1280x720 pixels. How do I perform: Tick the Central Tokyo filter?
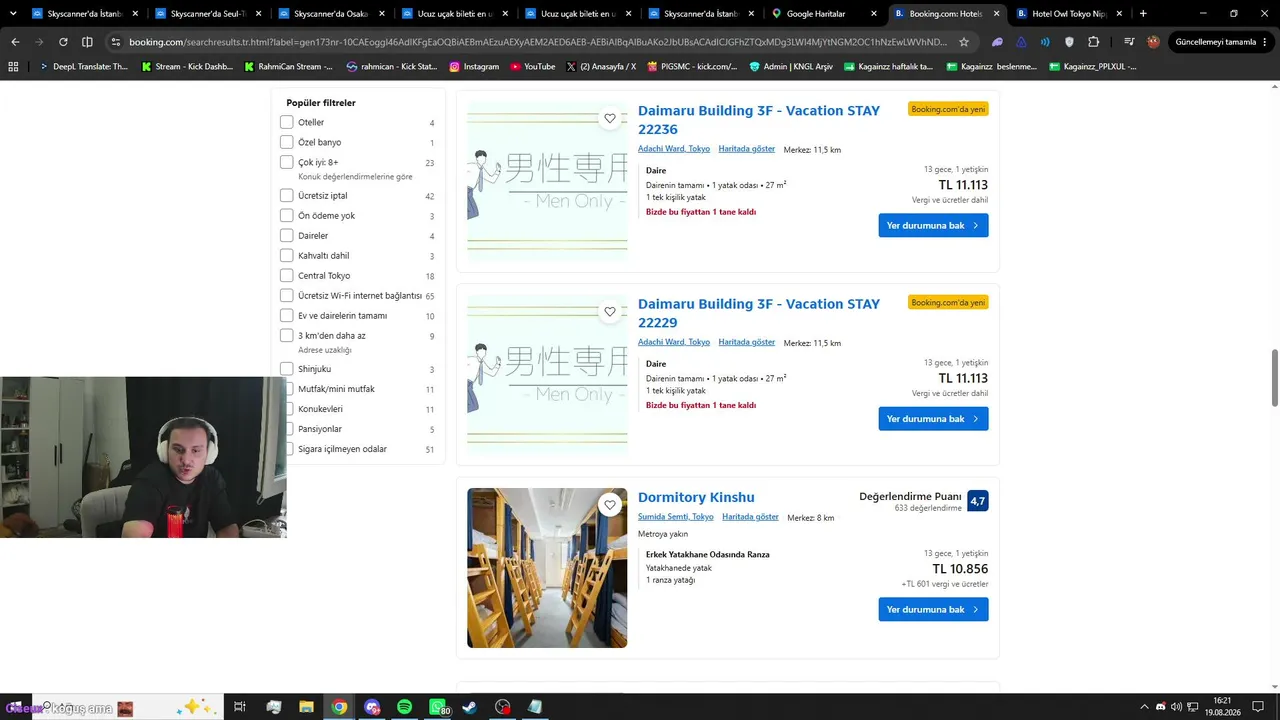coord(287,275)
